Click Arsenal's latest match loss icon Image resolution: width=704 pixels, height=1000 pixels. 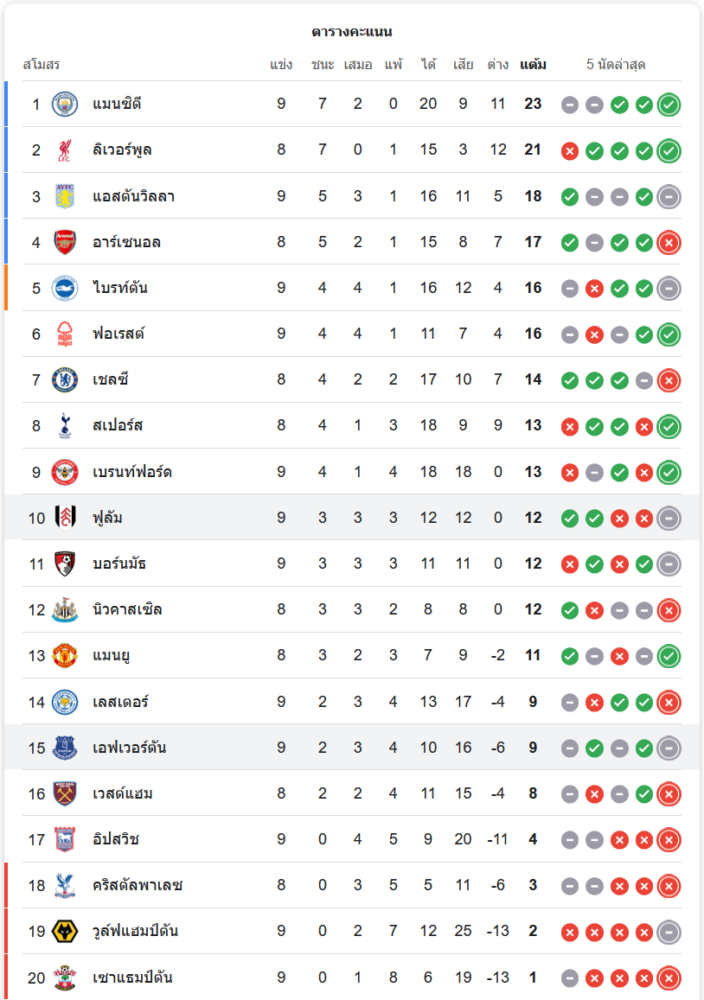[669, 242]
